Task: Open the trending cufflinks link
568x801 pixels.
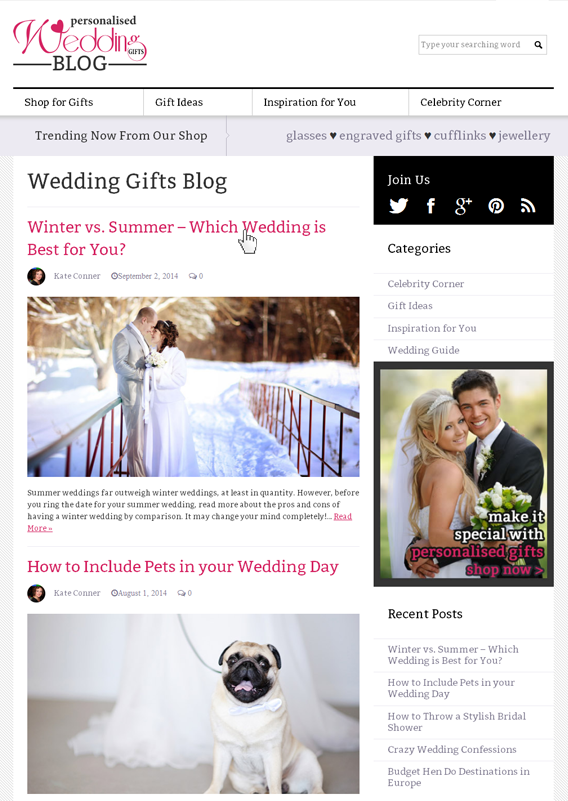Action: pos(460,135)
